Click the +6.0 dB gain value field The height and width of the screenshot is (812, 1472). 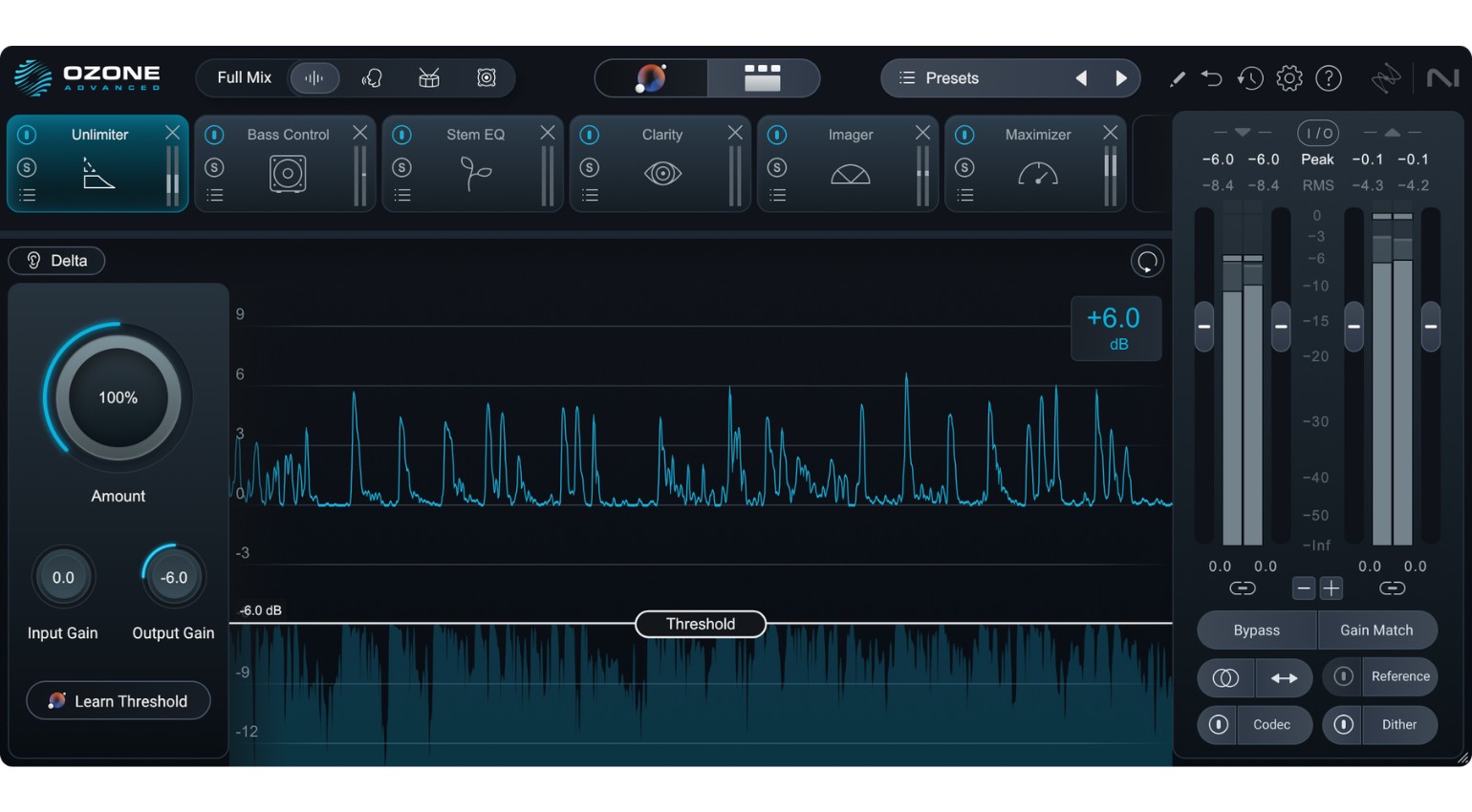click(1115, 329)
